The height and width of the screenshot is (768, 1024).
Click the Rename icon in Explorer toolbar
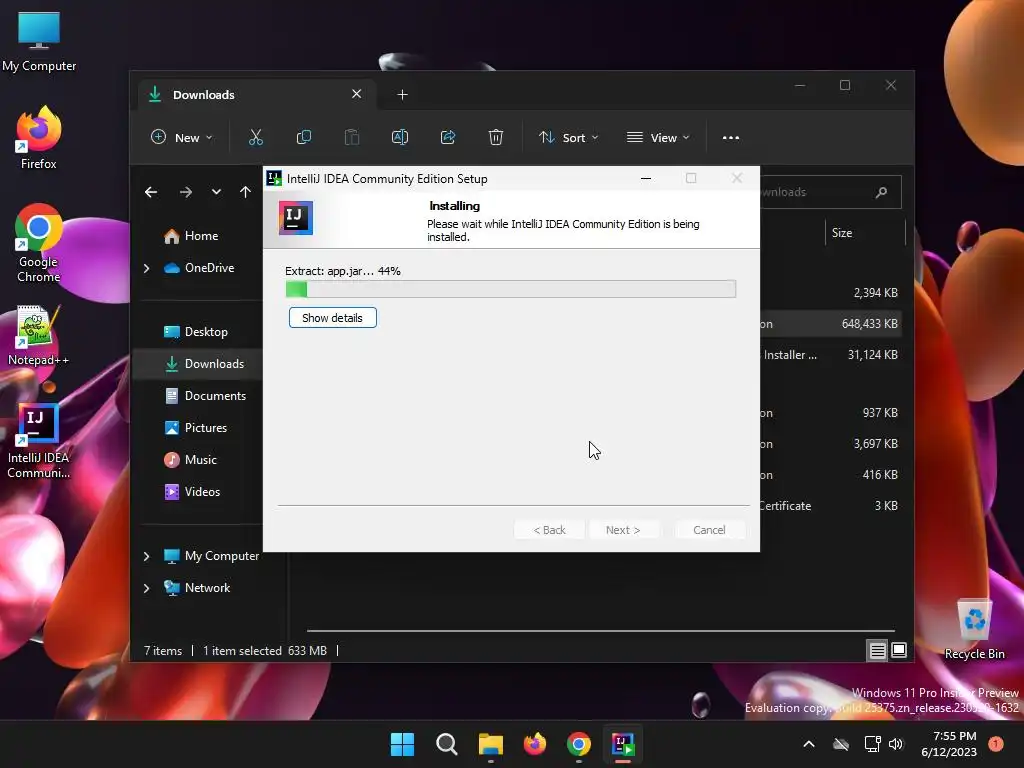[400, 137]
